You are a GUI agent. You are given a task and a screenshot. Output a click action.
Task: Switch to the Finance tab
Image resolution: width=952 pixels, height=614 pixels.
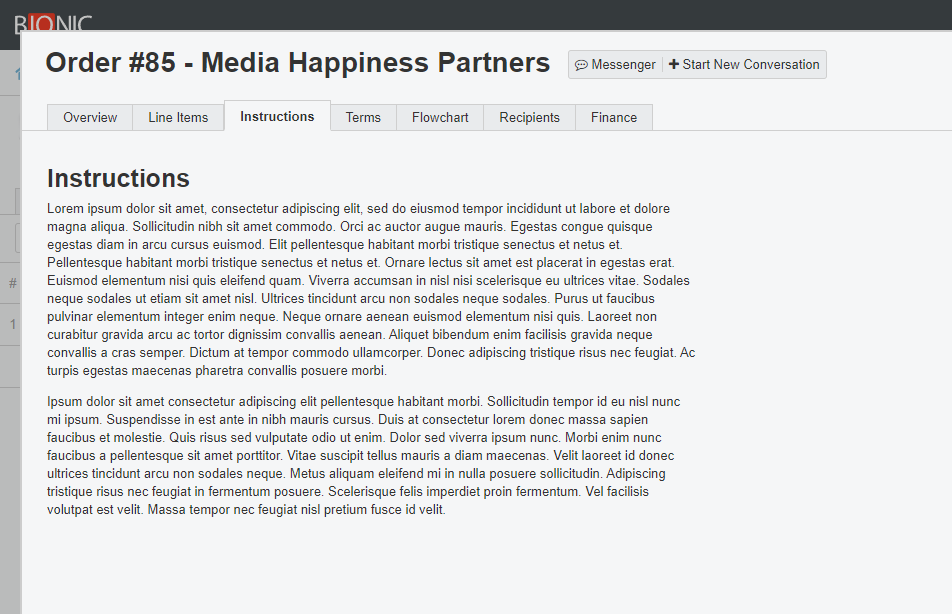point(614,117)
